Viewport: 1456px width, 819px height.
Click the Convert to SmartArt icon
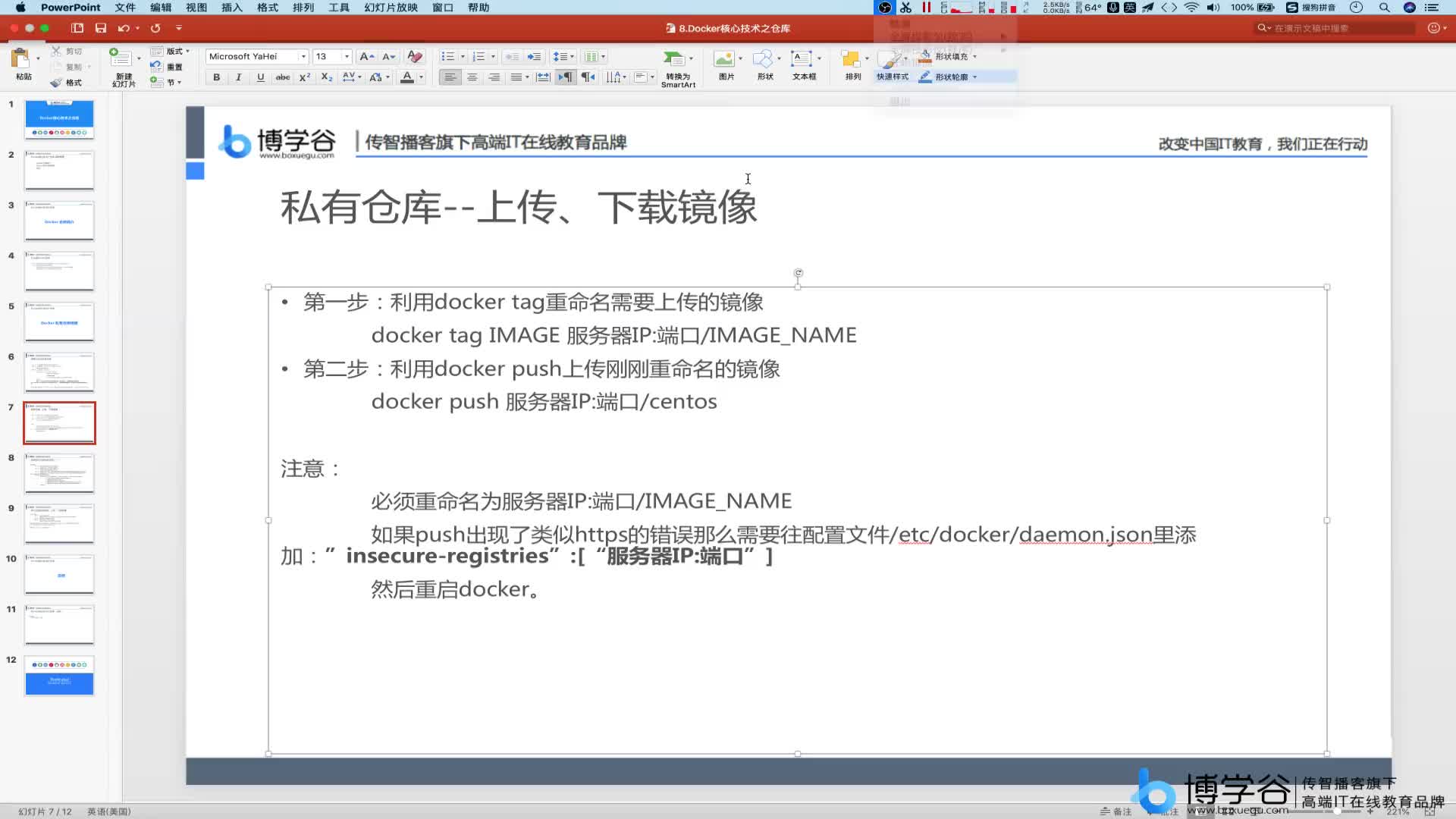673,59
